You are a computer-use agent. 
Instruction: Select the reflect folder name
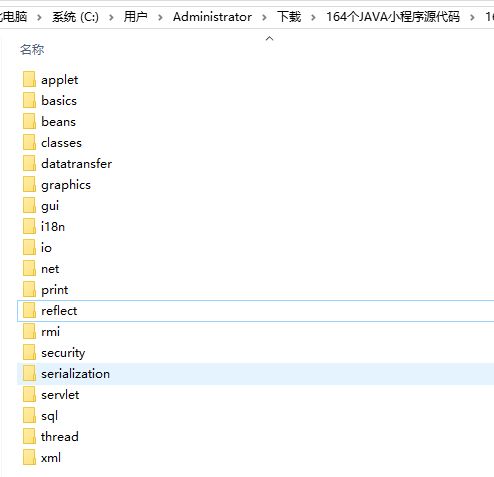click(x=59, y=311)
